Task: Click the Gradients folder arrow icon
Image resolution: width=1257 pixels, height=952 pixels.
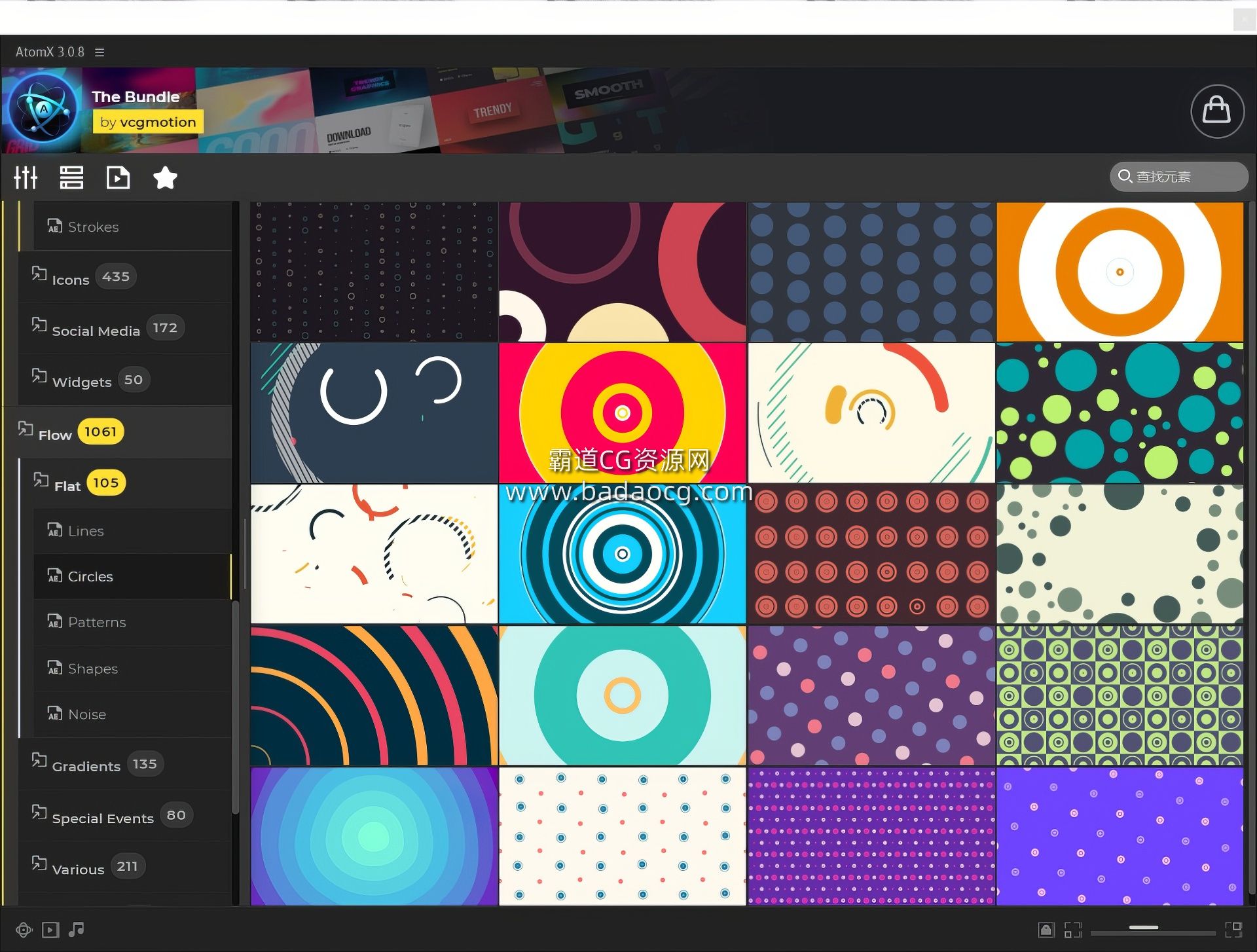Action: tap(39, 760)
